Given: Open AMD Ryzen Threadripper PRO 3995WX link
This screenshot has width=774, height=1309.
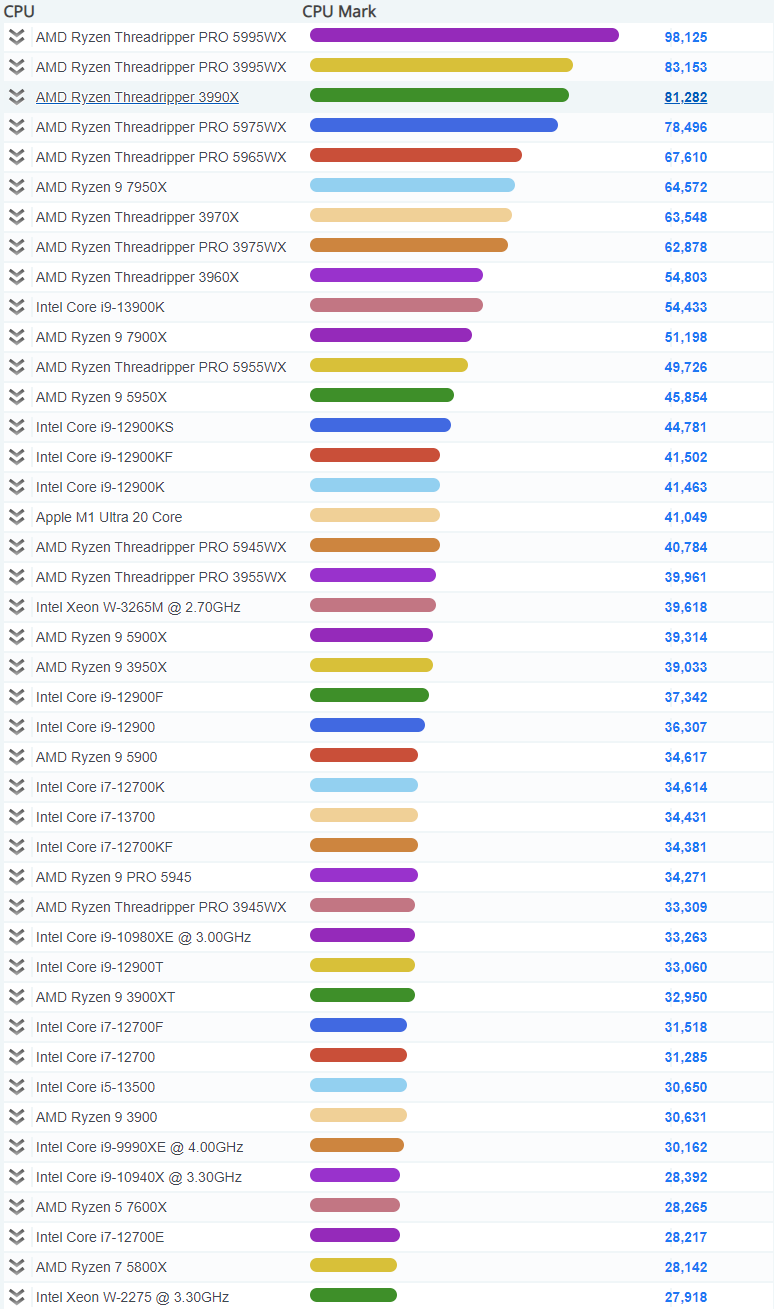Looking at the screenshot, I should coord(161,67).
